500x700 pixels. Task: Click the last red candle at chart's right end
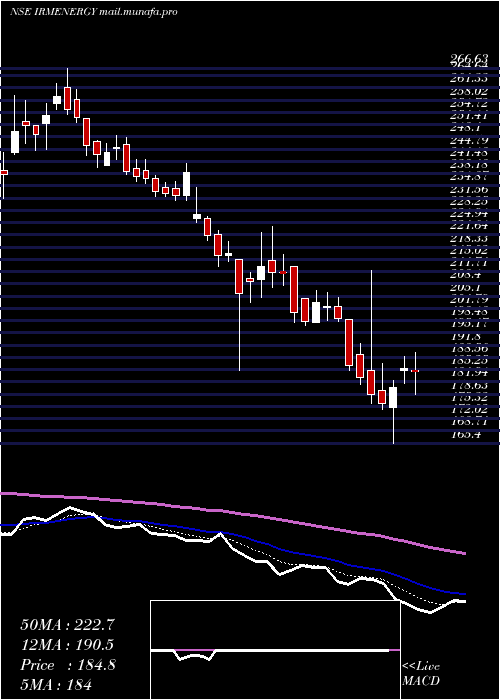(x=415, y=371)
